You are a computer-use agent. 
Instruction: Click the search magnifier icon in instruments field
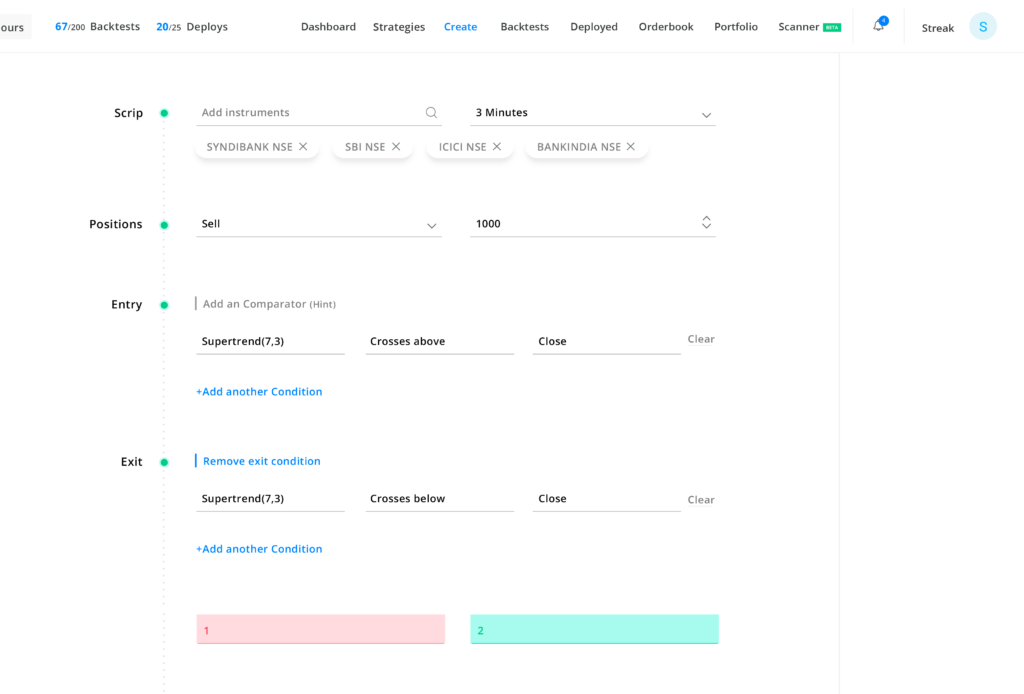point(431,113)
